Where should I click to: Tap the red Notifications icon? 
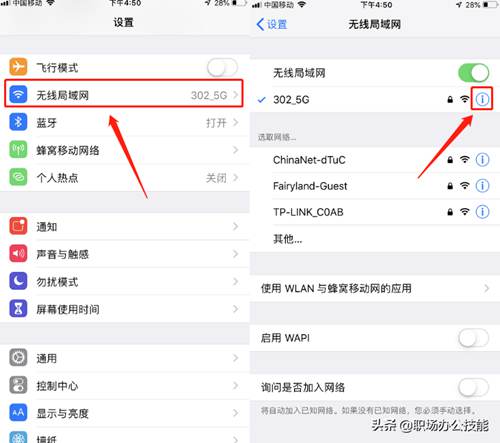pyautogui.click(x=18, y=226)
